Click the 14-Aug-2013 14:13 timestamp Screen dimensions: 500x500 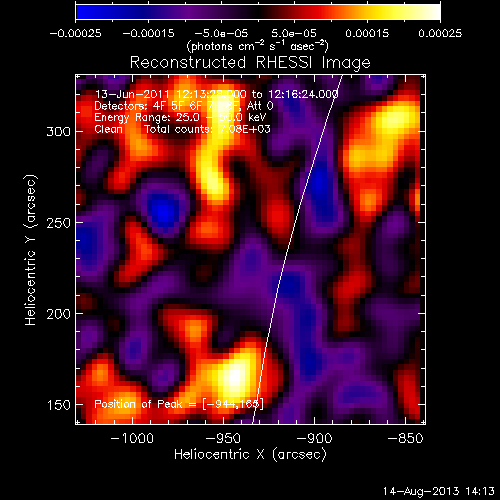[439, 491]
